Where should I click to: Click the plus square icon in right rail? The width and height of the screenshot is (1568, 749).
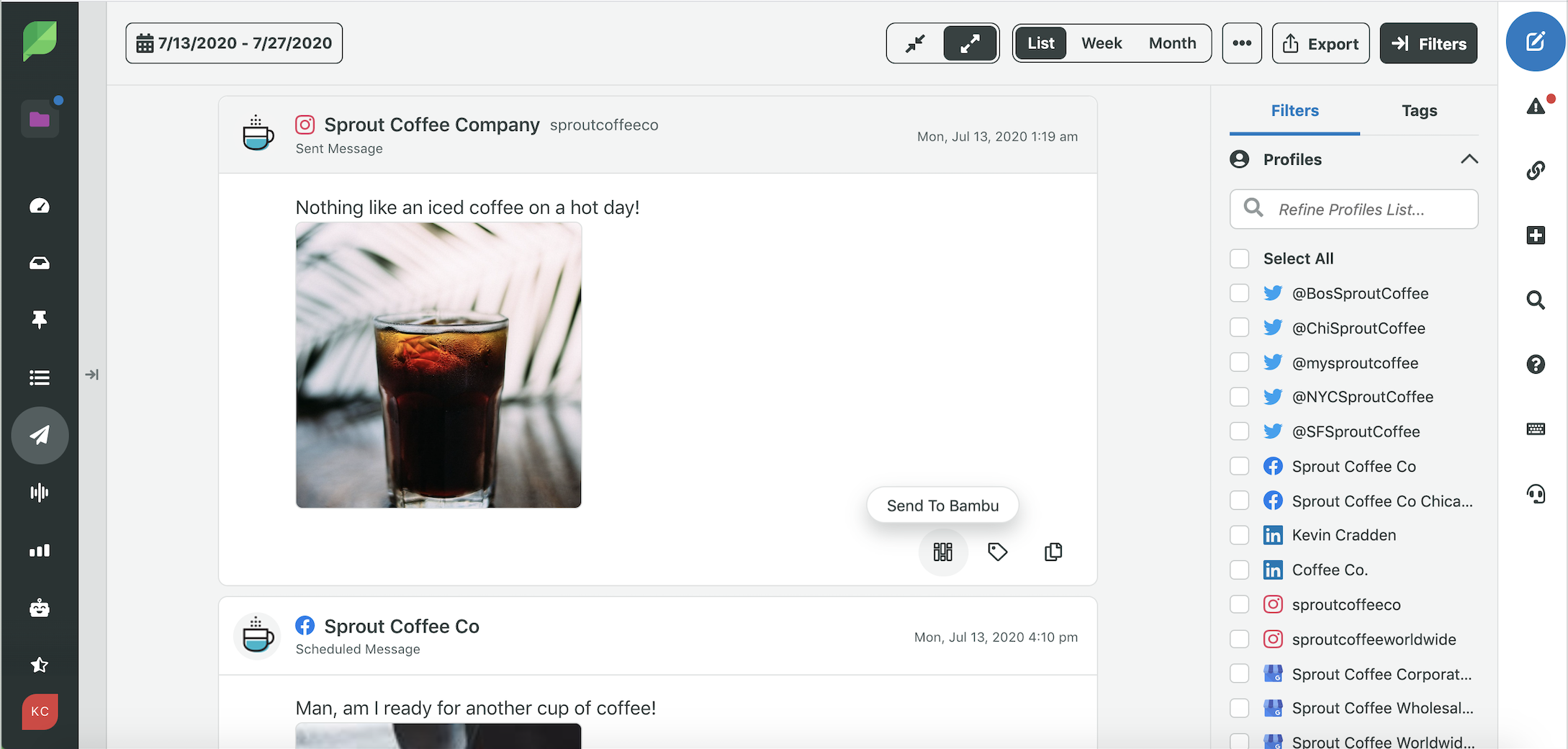coord(1536,235)
